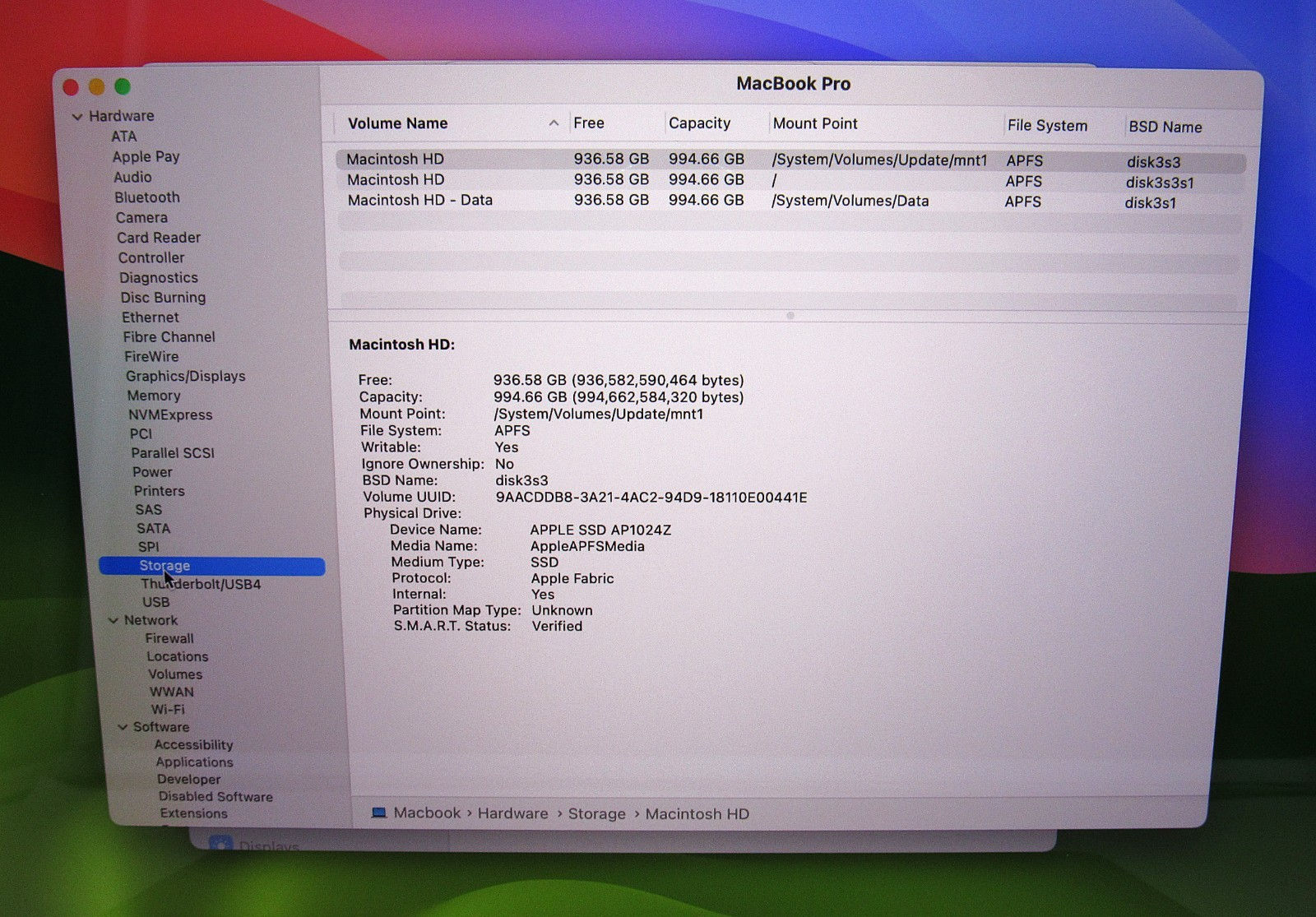Image resolution: width=1316 pixels, height=917 pixels.
Task: Collapse the Software section chevron
Action: 123,727
